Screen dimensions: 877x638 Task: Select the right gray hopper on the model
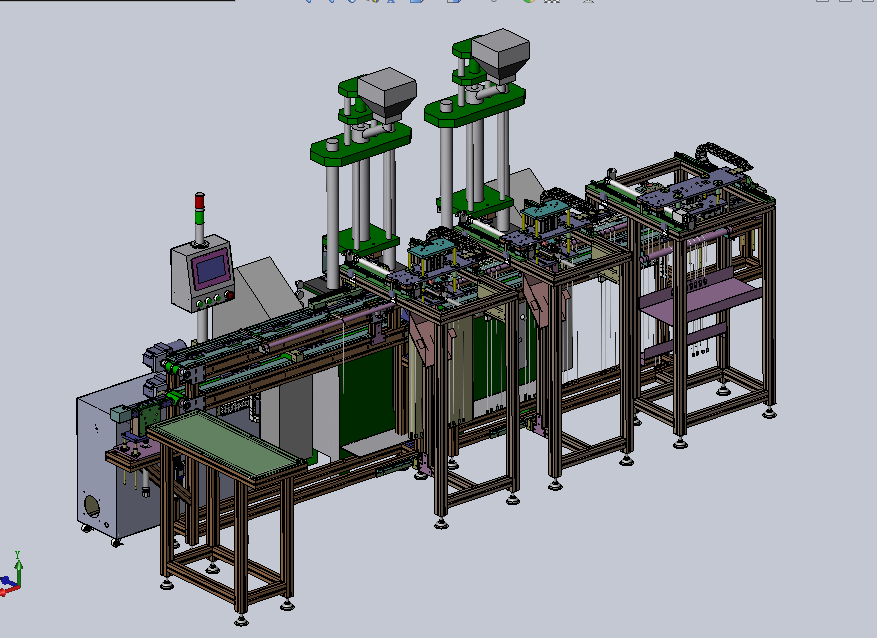tap(501, 55)
